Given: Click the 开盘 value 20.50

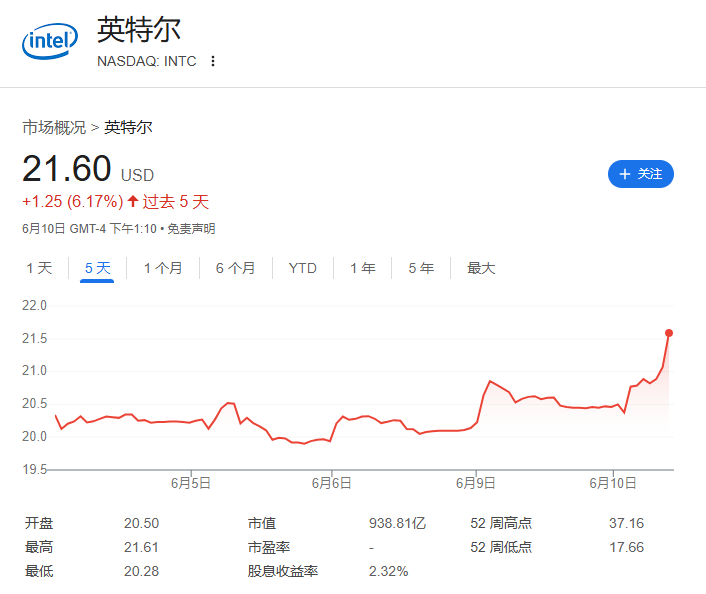Looking at the screenshot, I should click(x=141, y=523).
